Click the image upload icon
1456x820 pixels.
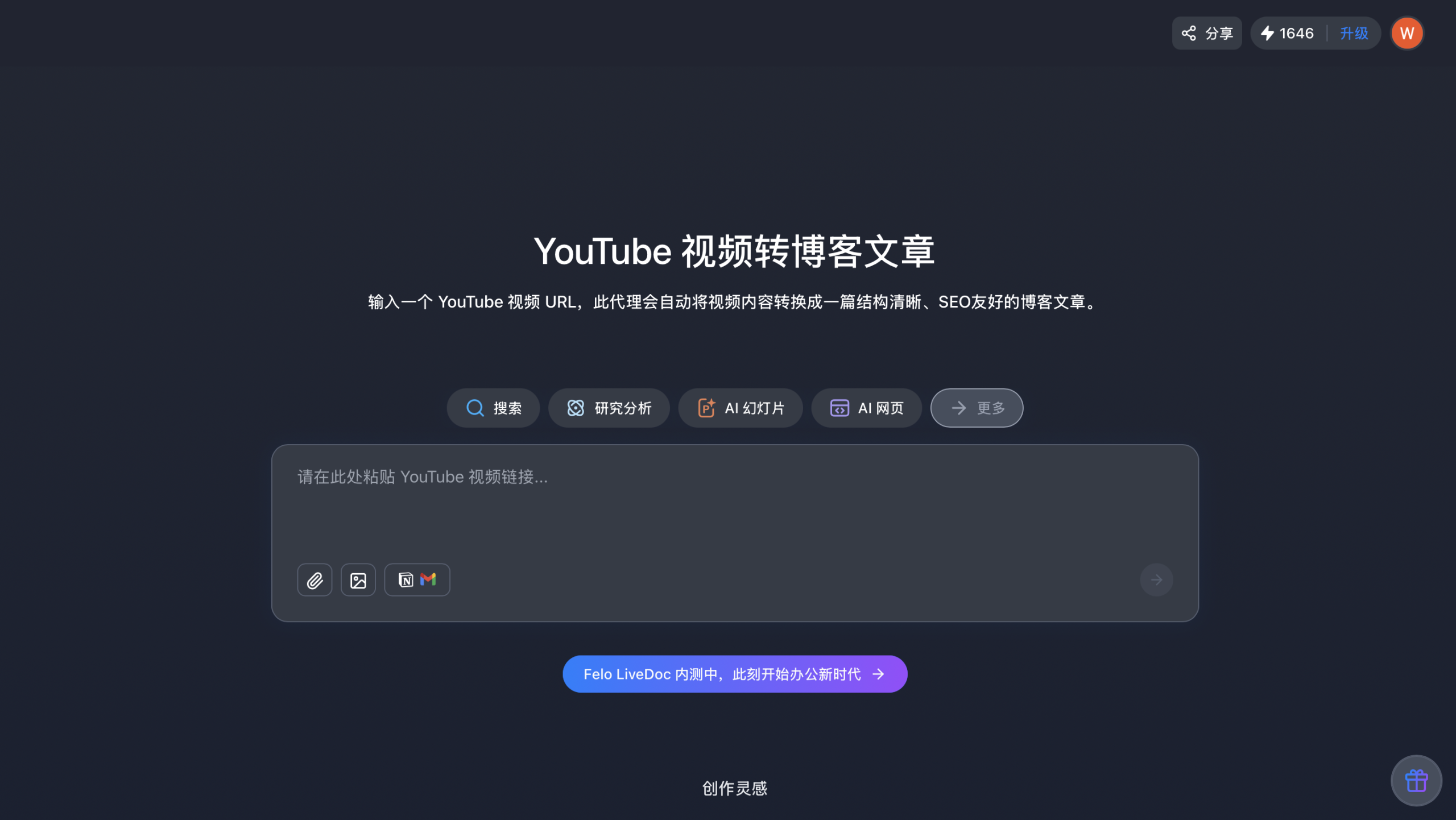(x=358, y=579)
